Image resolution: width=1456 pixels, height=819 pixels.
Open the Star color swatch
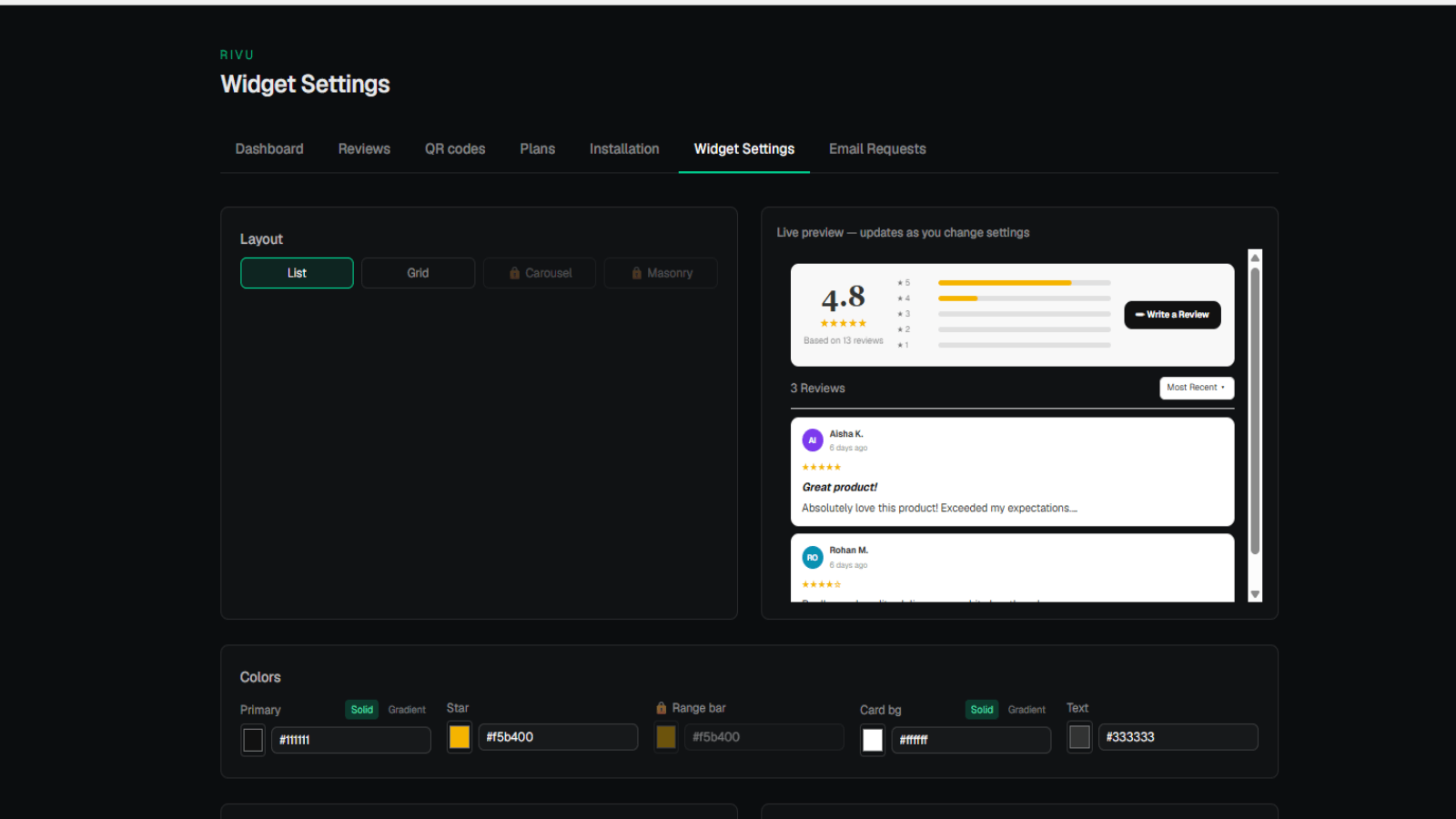[460, 737]
